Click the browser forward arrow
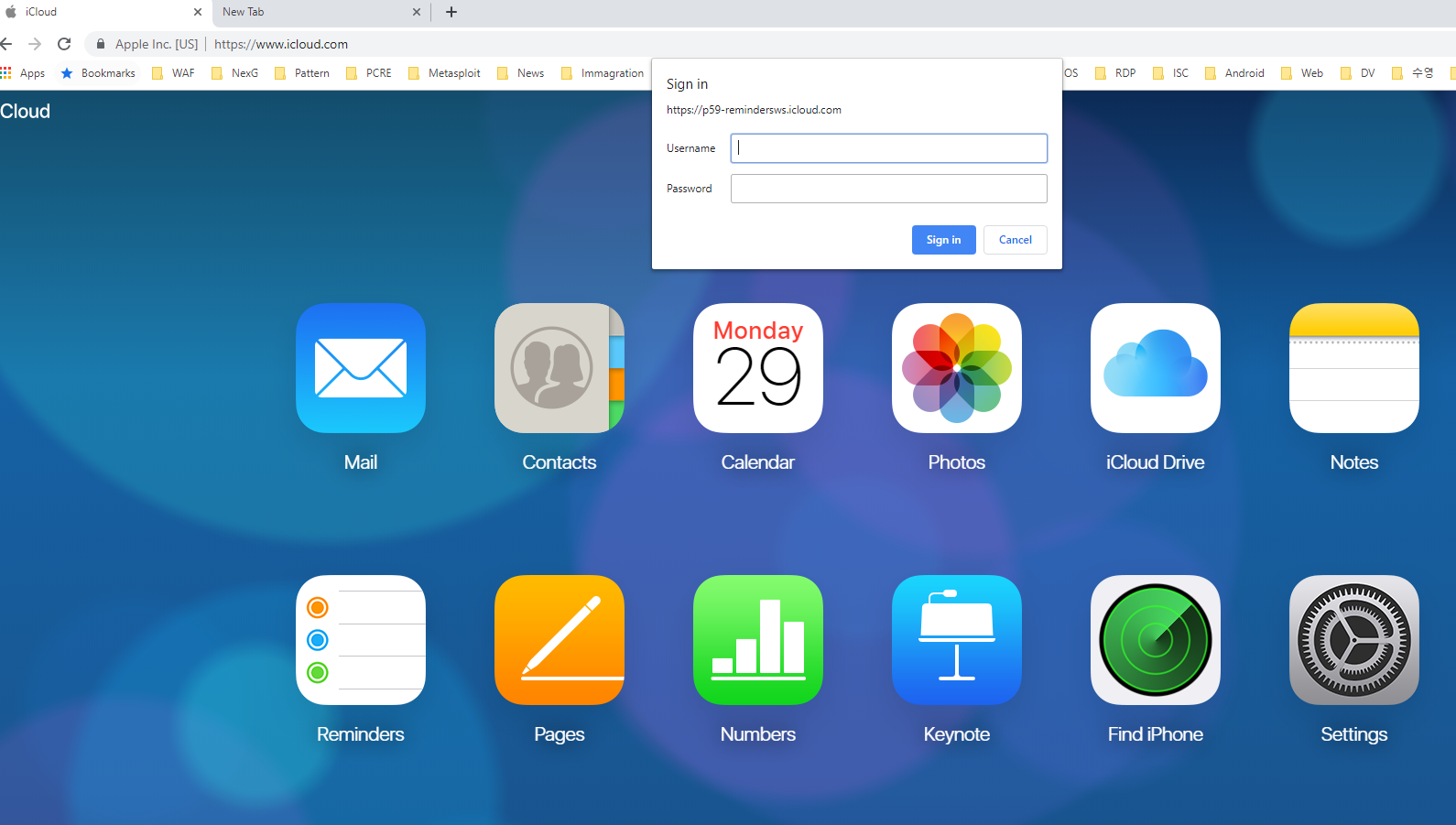 [x=35, y=44]
